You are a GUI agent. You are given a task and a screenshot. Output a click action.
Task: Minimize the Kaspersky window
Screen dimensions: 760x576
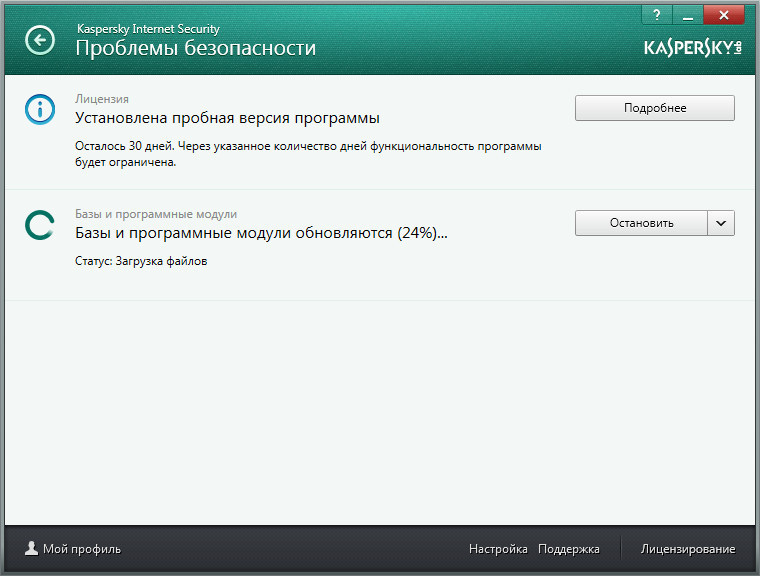pyautogui.click(x=687, y=14)
